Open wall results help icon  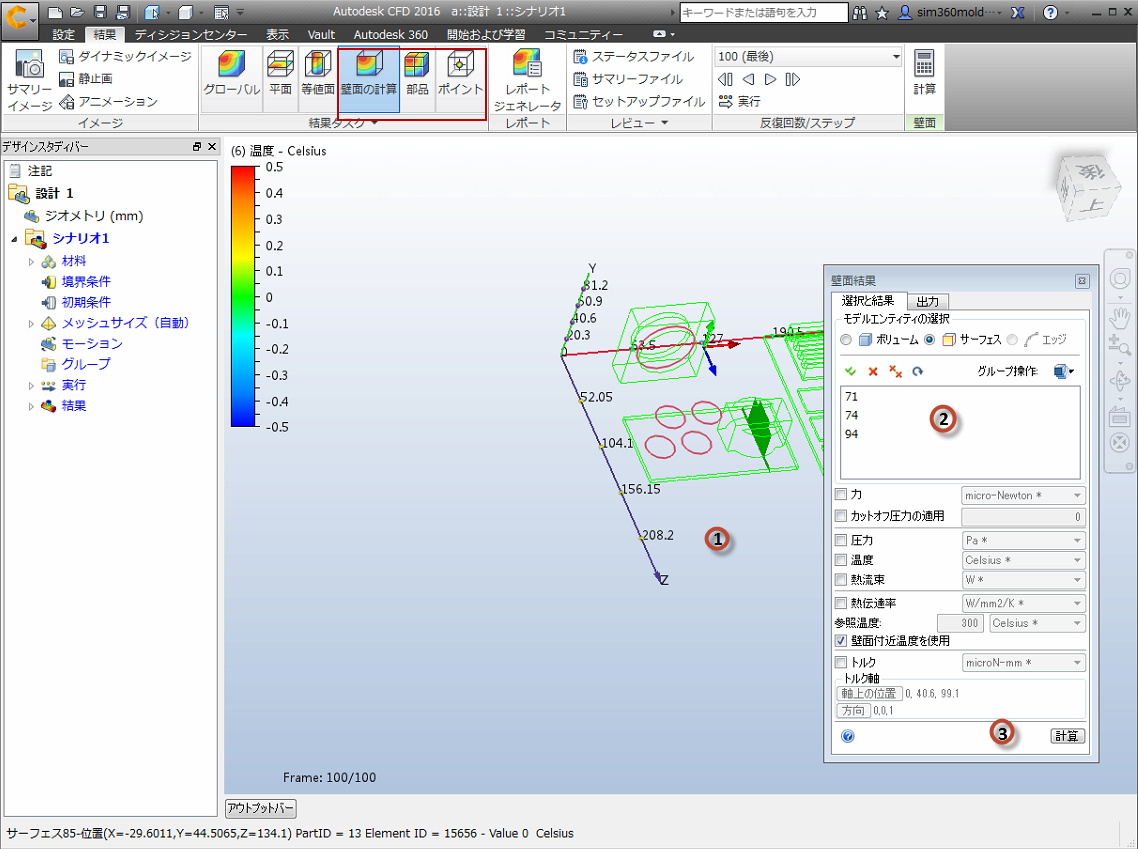pos(847,736)
